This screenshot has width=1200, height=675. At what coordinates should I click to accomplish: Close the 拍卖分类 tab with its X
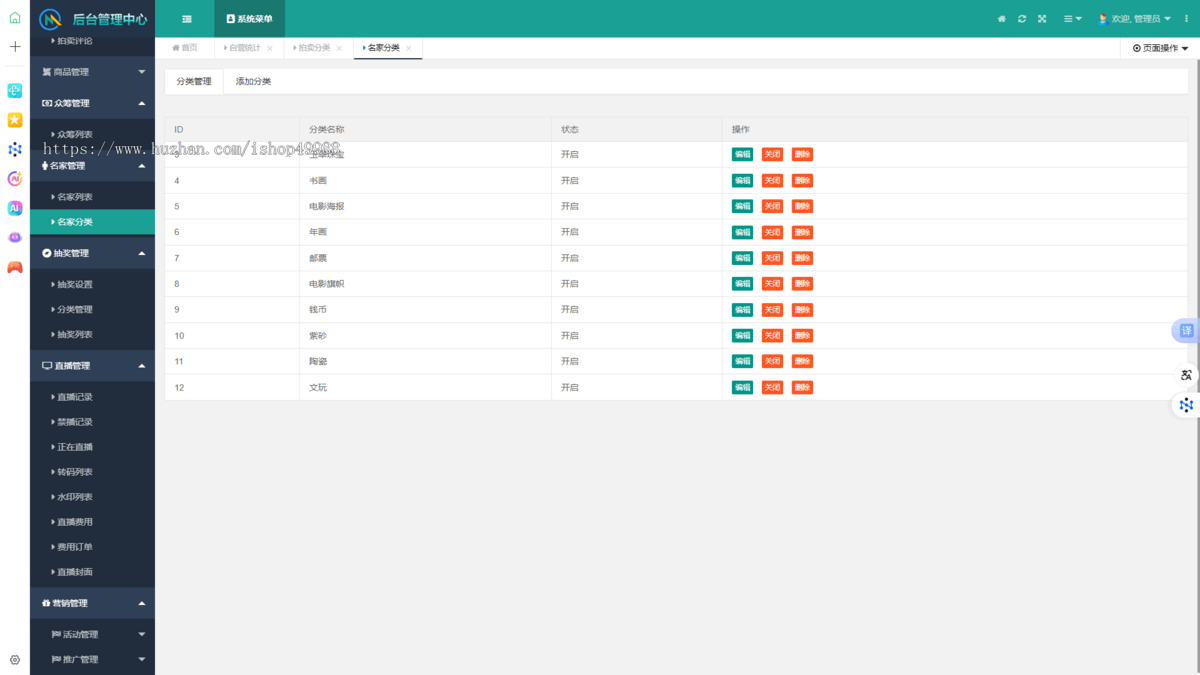[339, 48]
